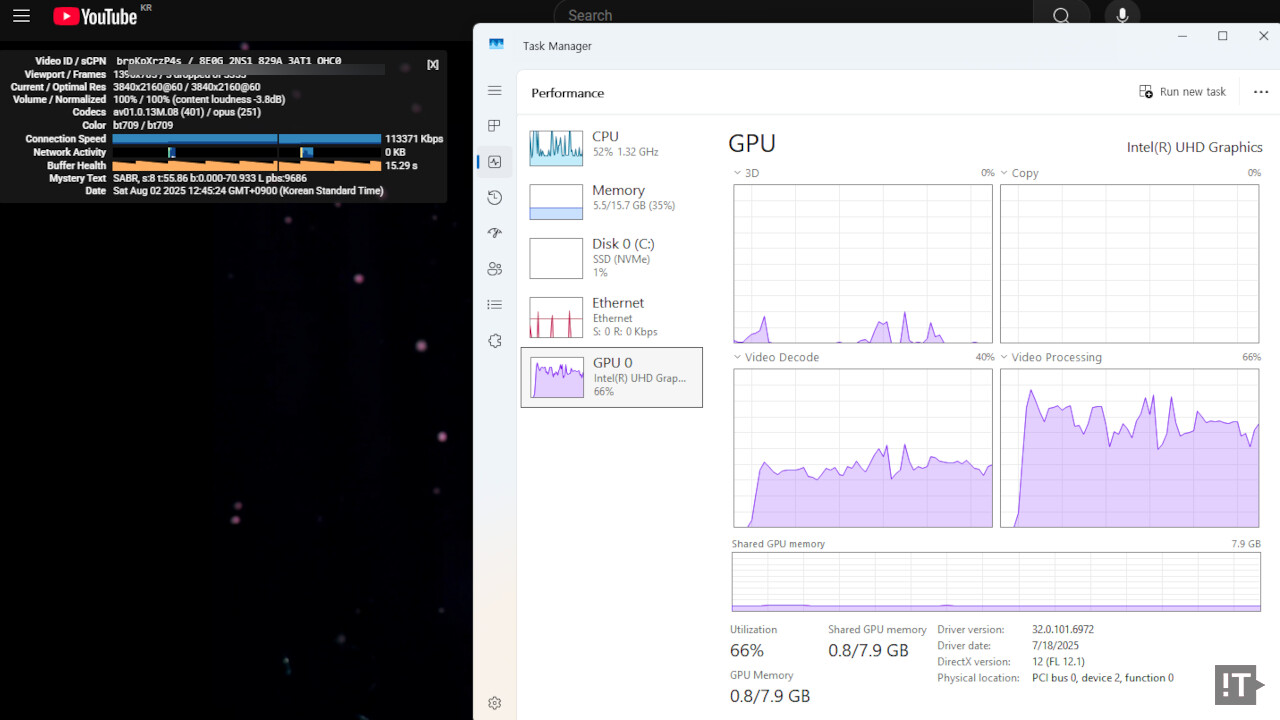The height and width of the screenshot is (720, 1280).
Task: Click the YouTube search magnifier button
Action: 1061,16
